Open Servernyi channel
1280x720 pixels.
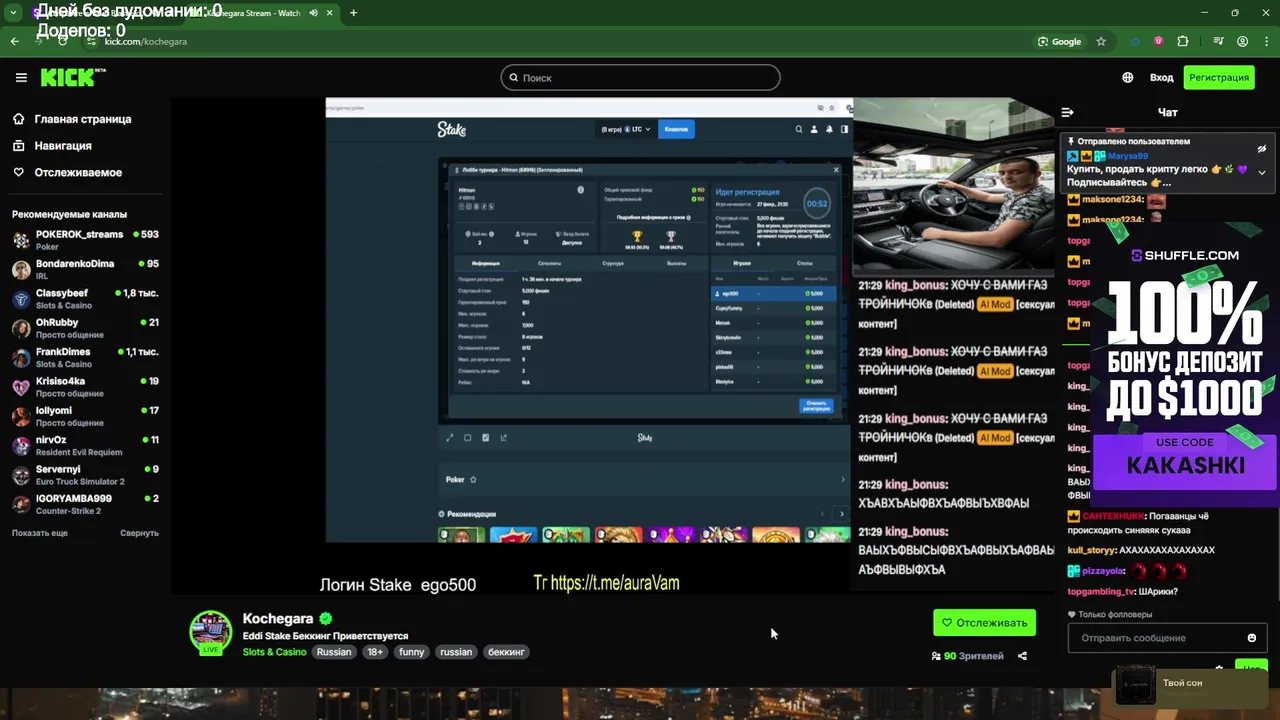tap(85, 475)
